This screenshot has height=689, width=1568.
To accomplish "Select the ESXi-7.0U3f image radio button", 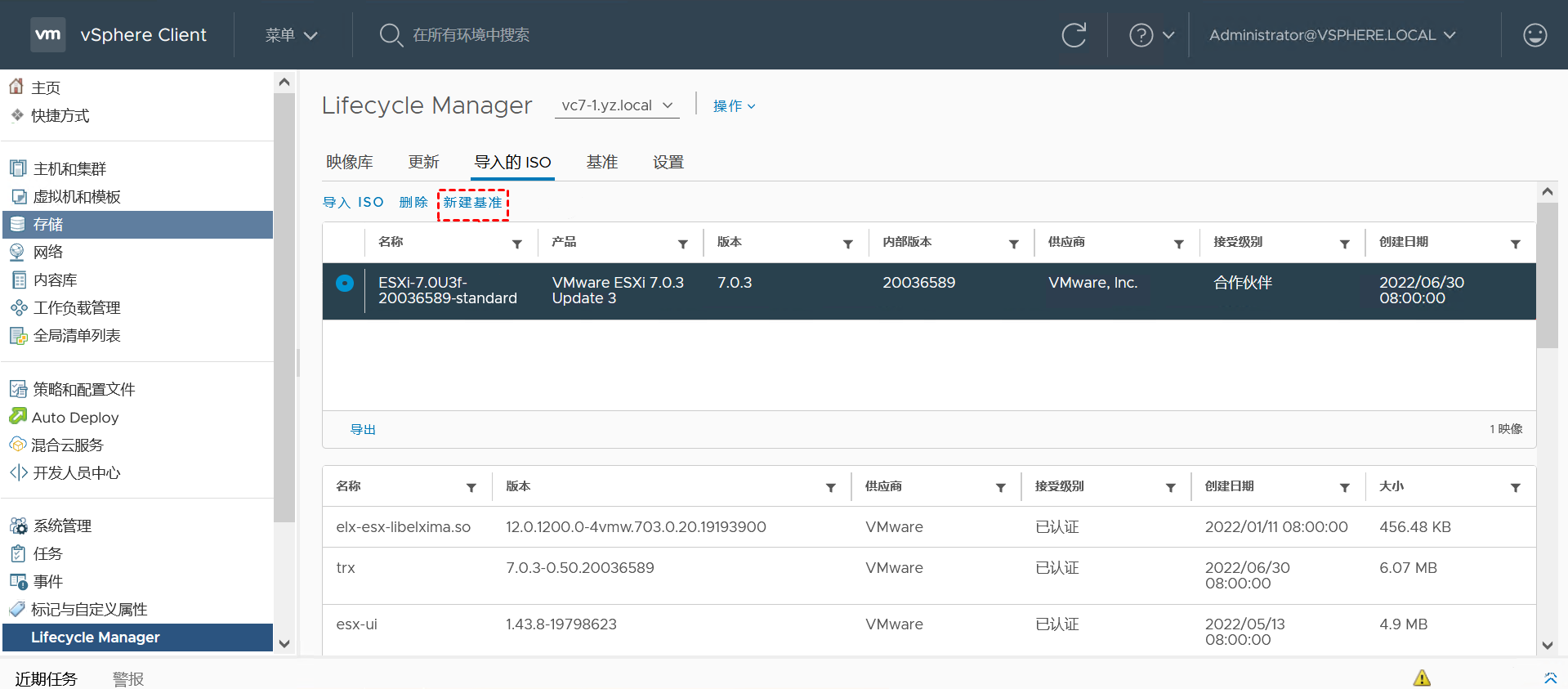I will click(x=345, y=284).
